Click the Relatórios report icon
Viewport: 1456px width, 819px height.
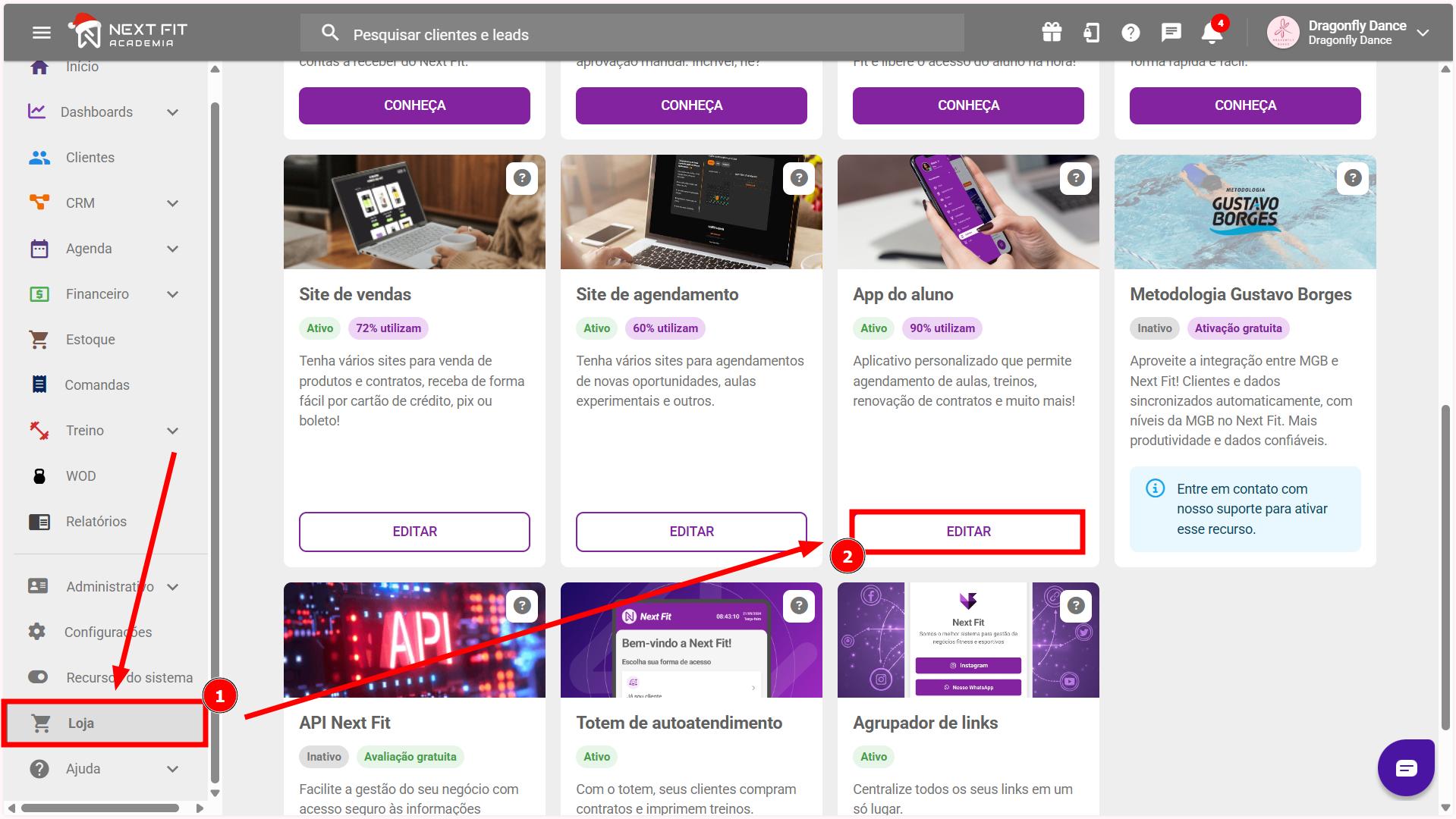tap(39, 522)
